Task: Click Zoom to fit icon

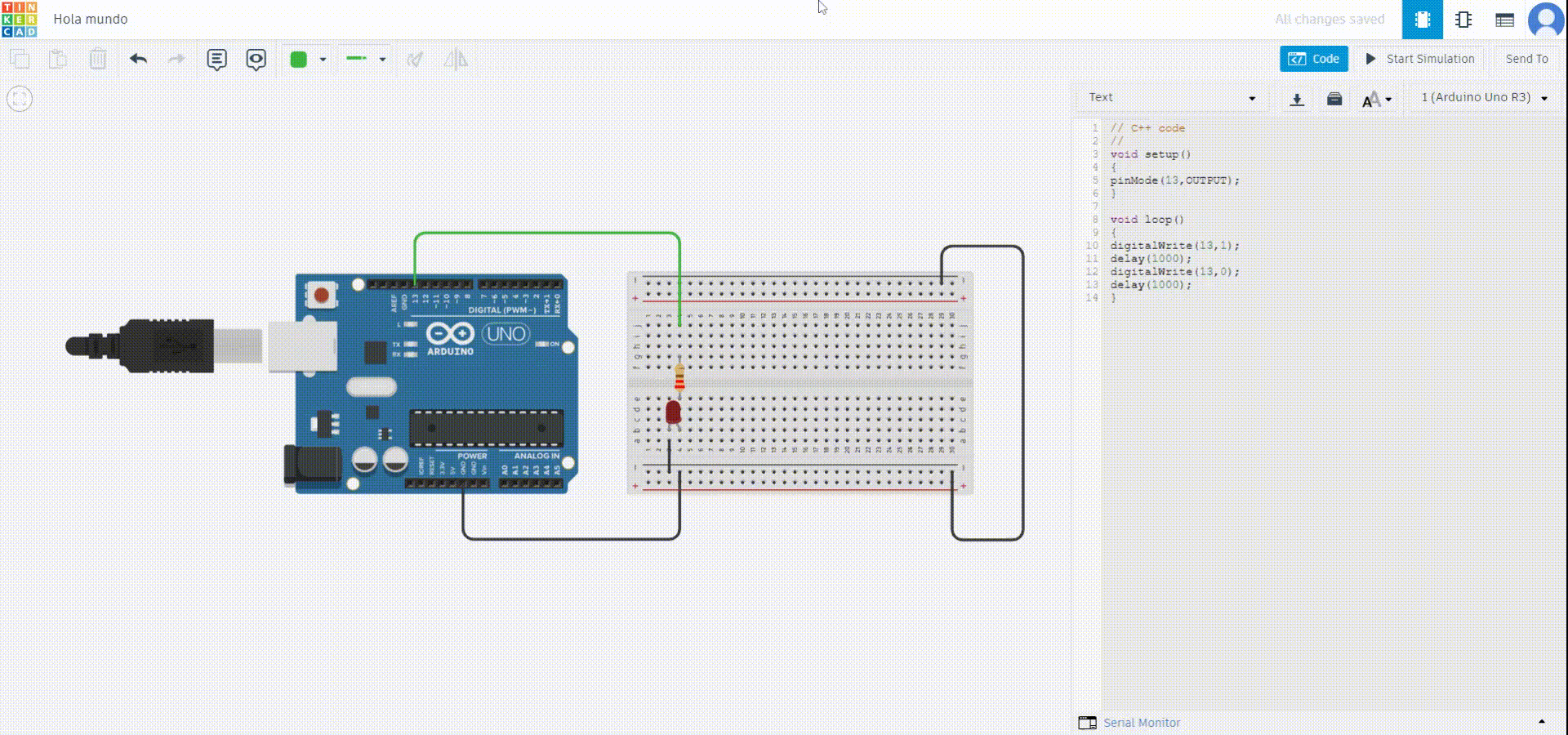Action: pyautogui.click(x=20, y=99)
